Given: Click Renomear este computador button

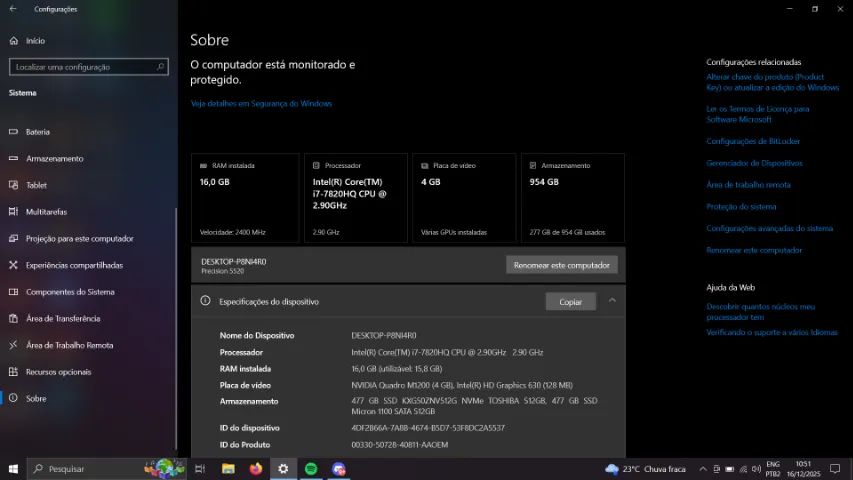Looking at the screenshot, I should pos(562,265).
